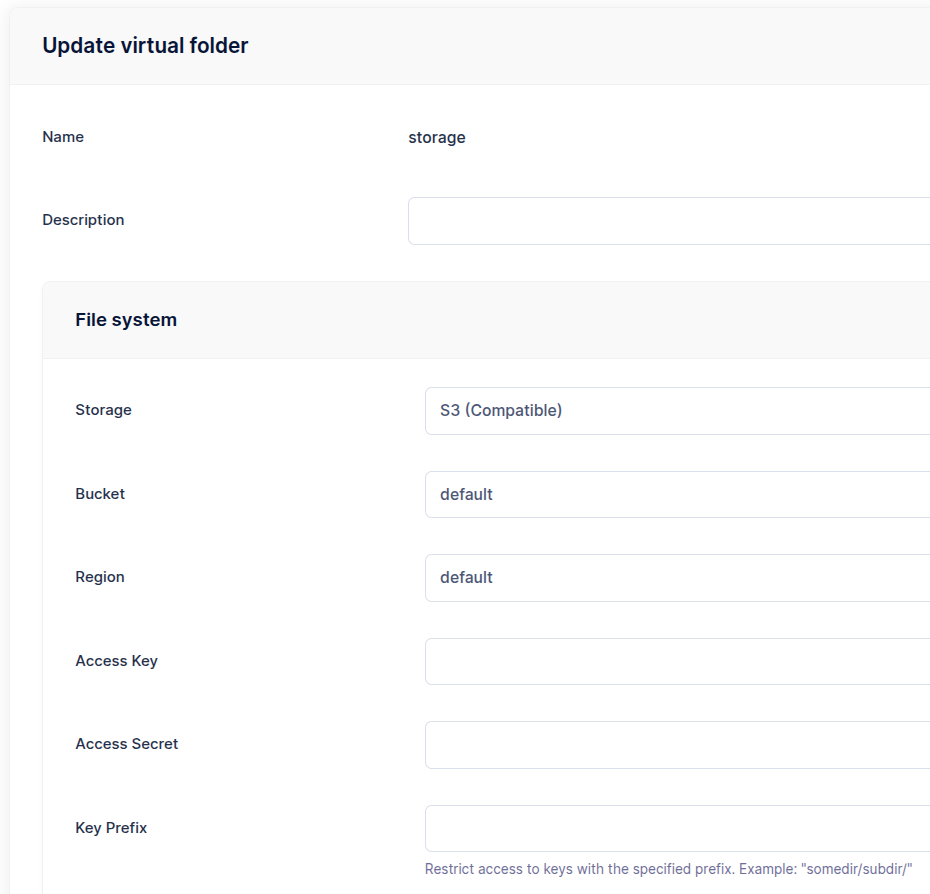Click the Access Secret label

click(126, 744)
